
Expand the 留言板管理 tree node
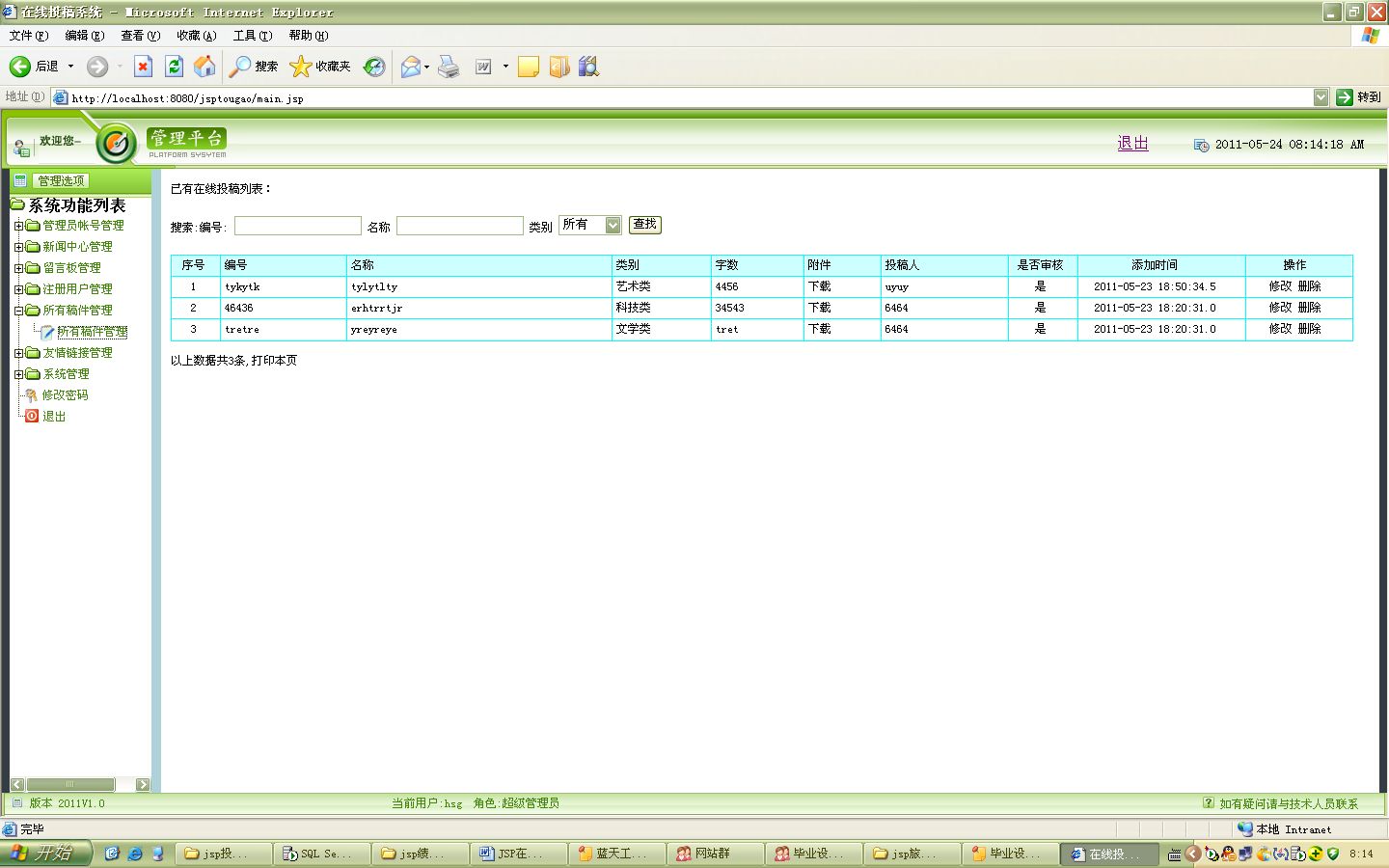(18, 268)
